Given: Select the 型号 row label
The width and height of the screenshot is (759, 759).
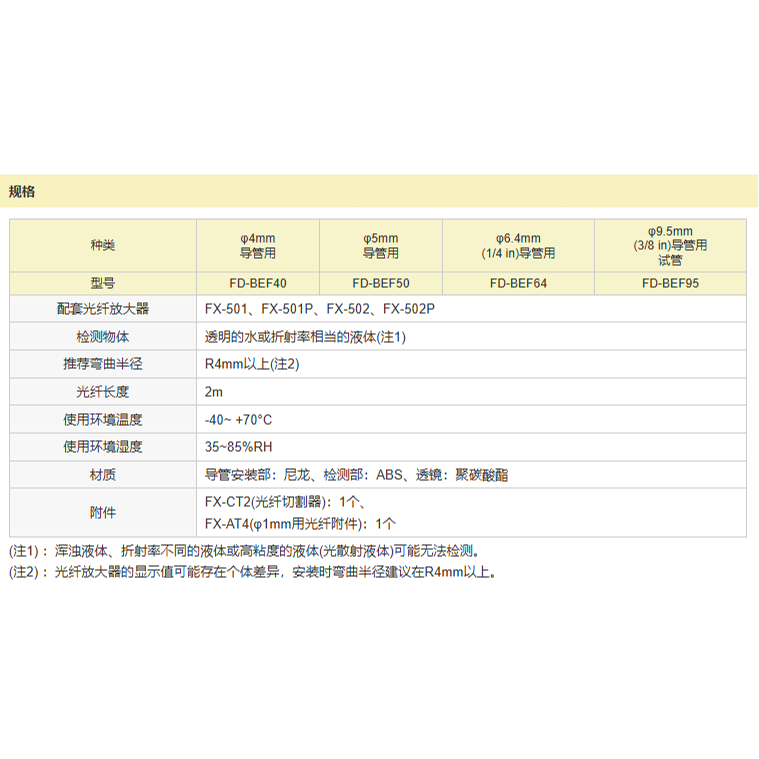Looking at the screenshot, I should 103,283.
